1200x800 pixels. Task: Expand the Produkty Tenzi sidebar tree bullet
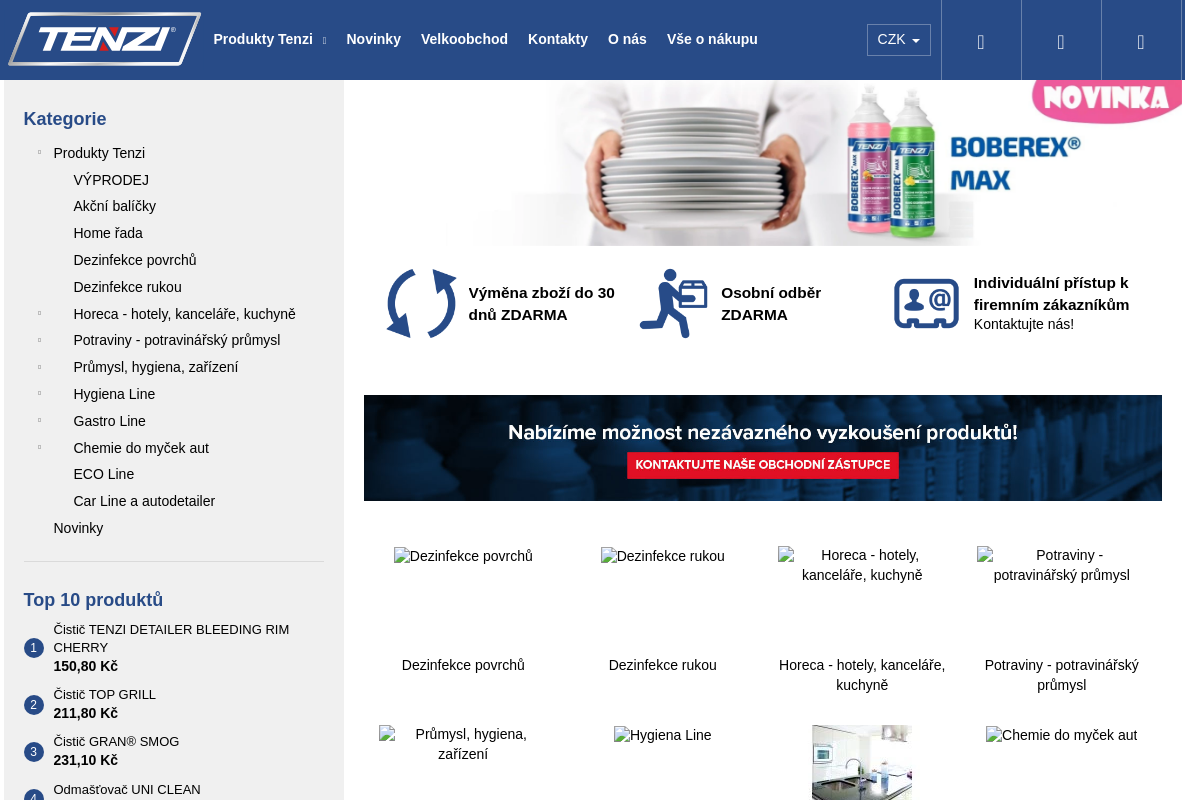pyautogui.click(x=39, y=152)
